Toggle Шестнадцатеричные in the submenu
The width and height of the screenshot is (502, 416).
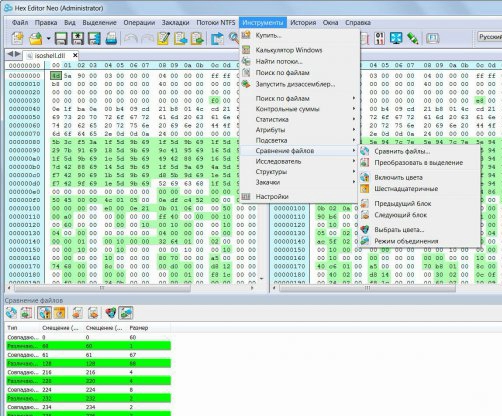(x=419, y=189)
